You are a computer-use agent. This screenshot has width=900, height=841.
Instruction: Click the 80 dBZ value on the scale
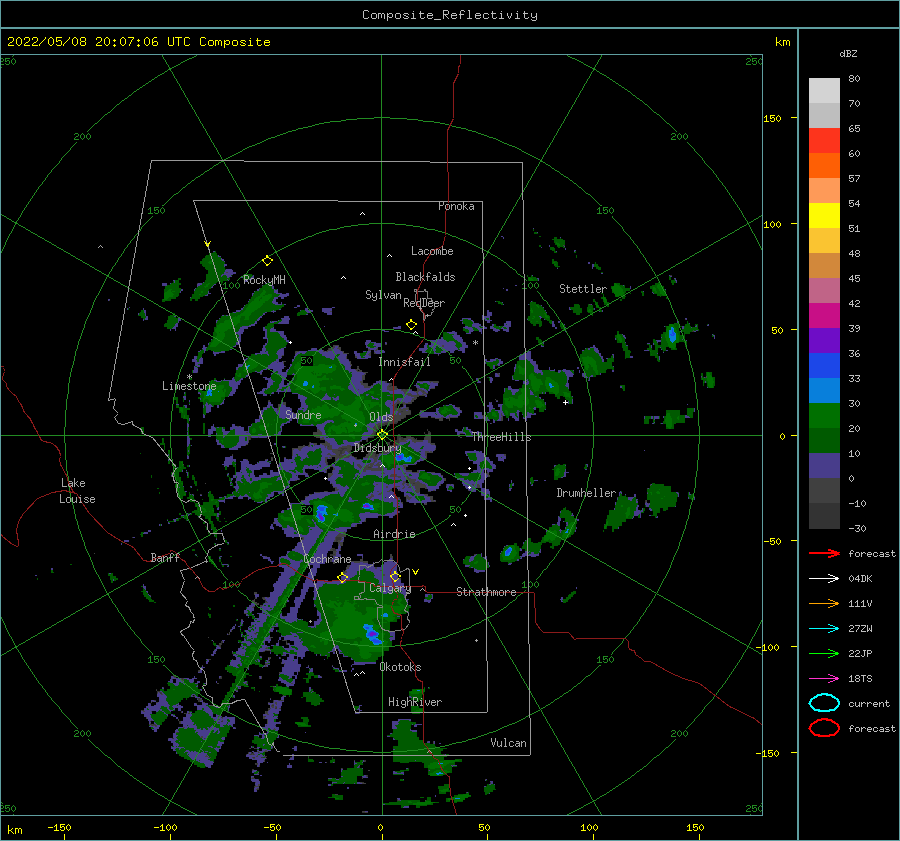[x=854, y=79]
